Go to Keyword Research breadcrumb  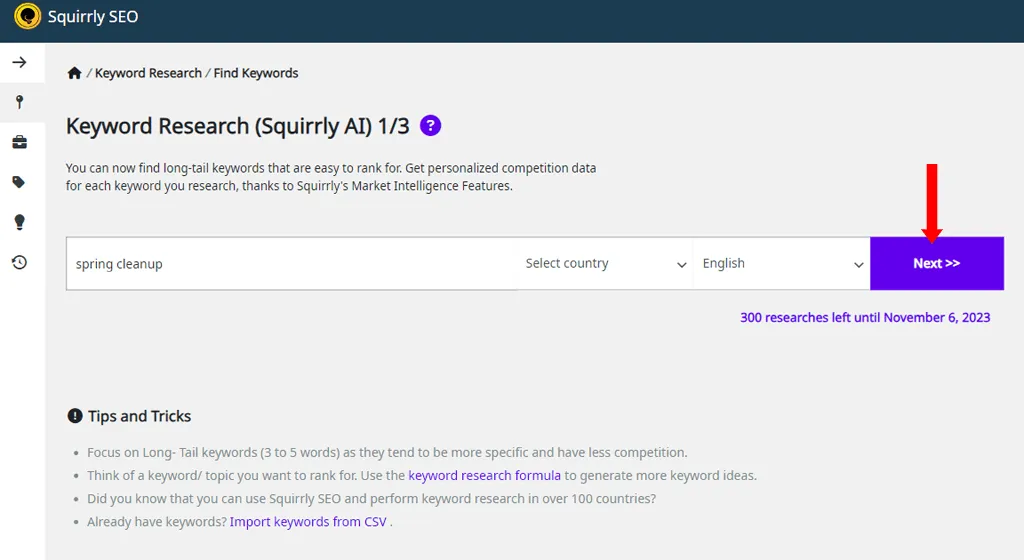pyautogui.click(x=148, y=73)
